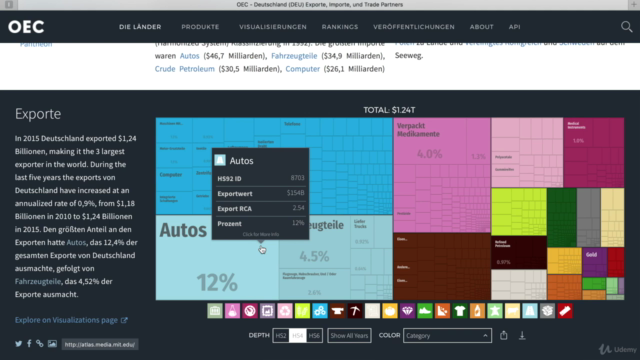The width and height of the screenshot is (640, 360).
Task: Click 'Click for More Info' in Autos tooltip
Action: point(261,234)
